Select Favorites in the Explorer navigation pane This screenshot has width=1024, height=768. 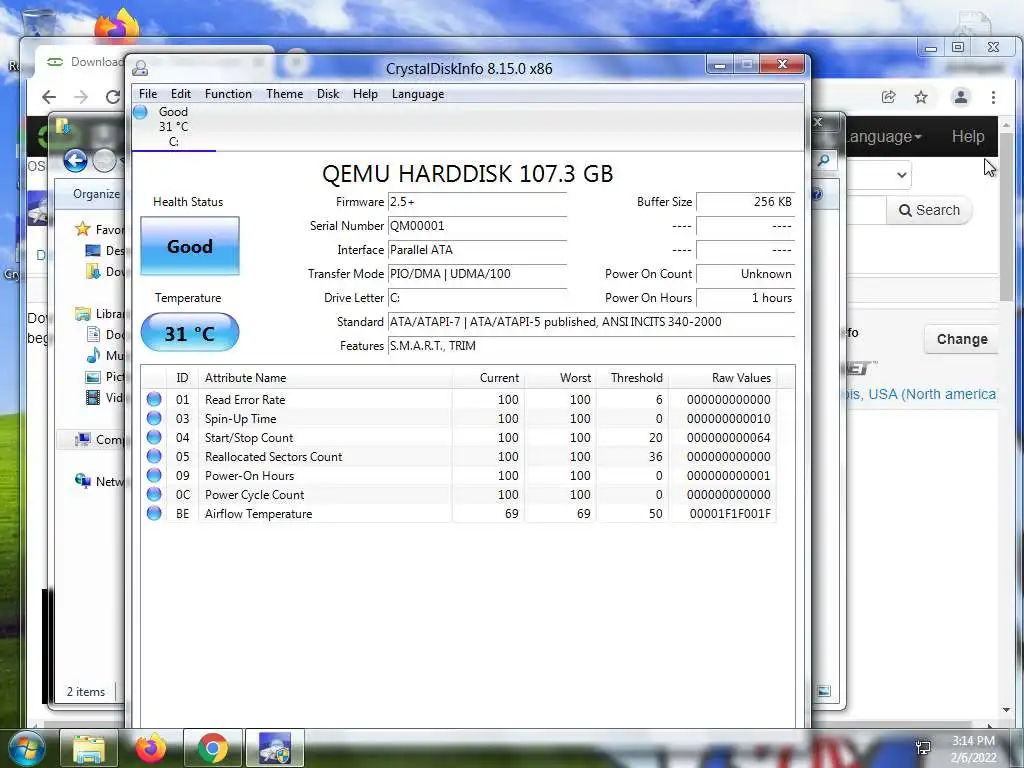pos(100,229)
